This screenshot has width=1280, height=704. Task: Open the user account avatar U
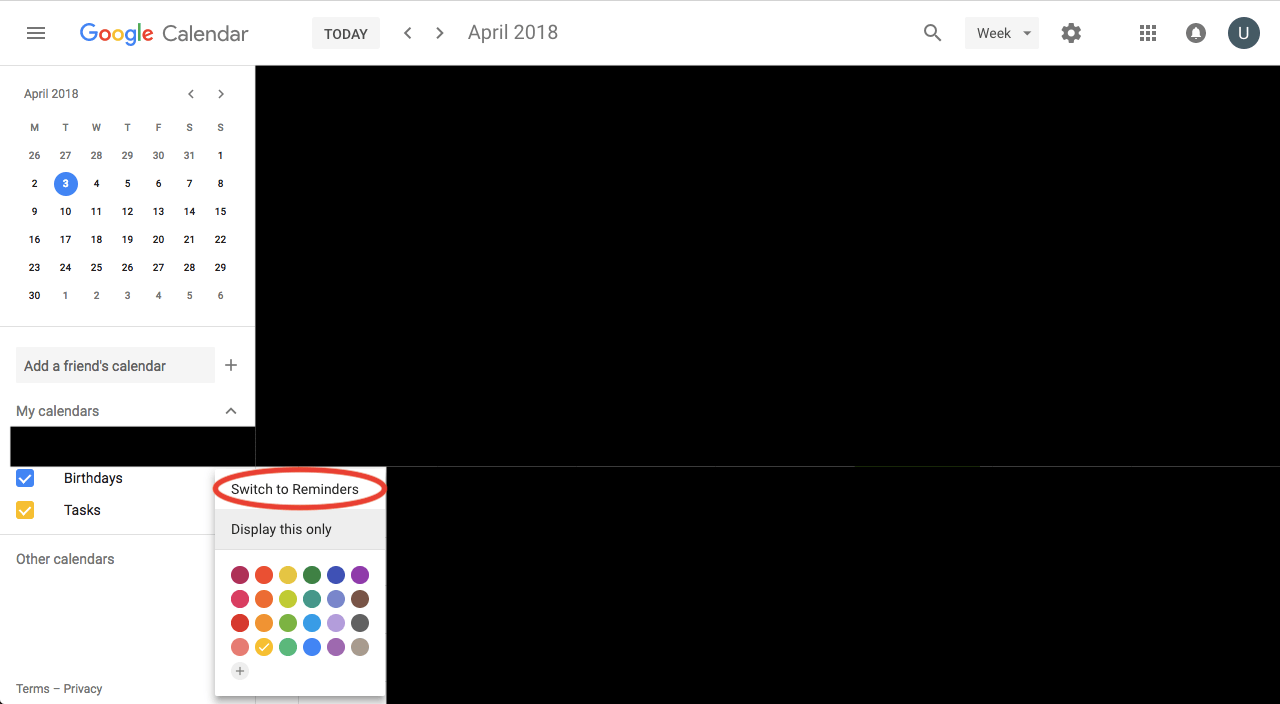coord(1244,33)
